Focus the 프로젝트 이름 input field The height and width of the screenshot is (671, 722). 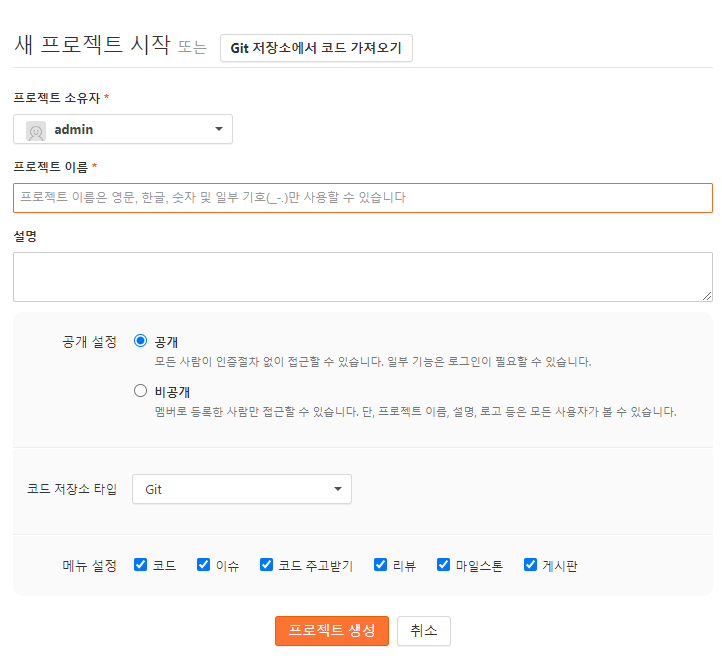(x=363, y=198)
